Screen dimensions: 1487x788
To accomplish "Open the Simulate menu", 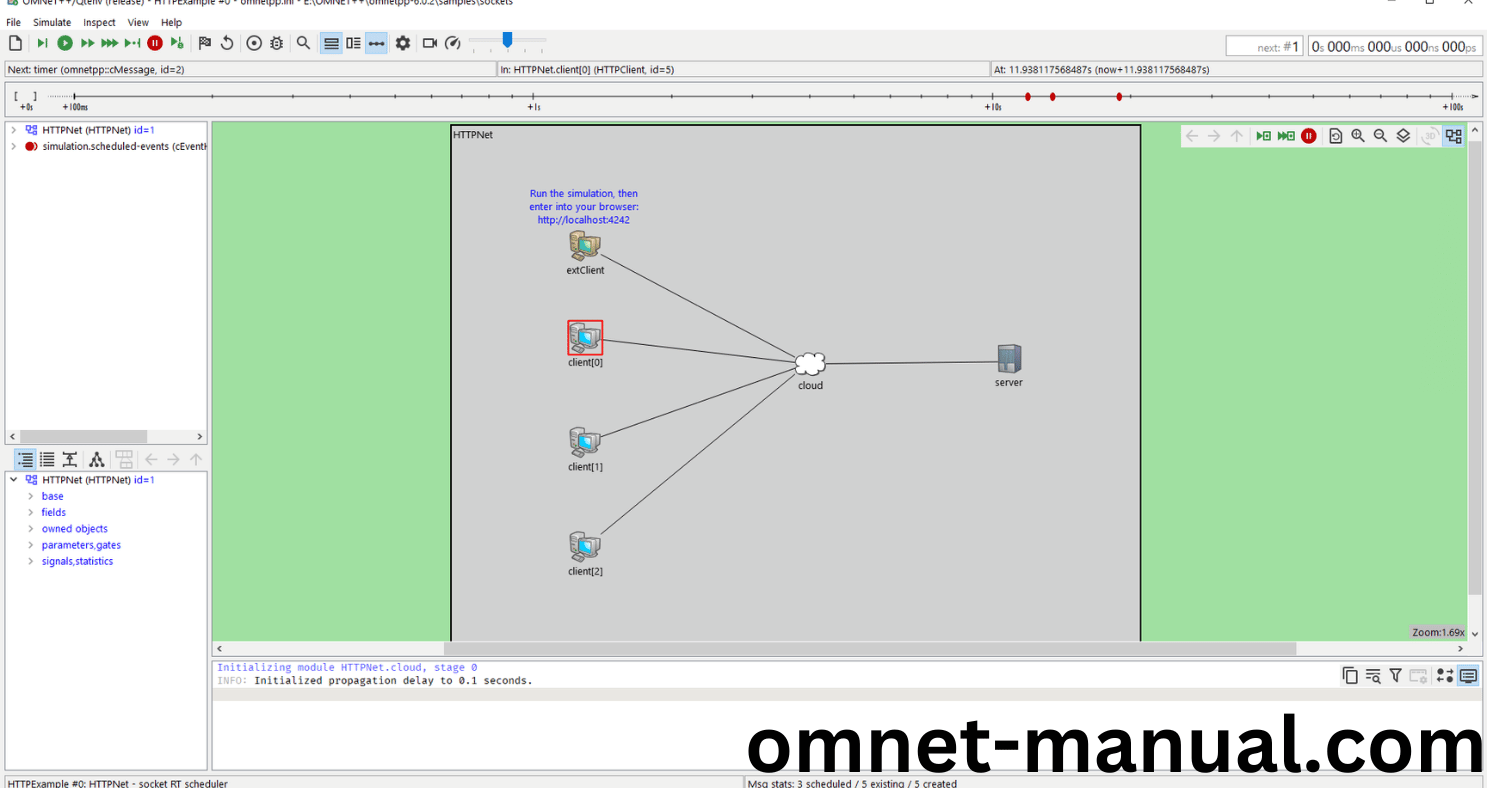I will pyautogui.click(x=52, y=22).
